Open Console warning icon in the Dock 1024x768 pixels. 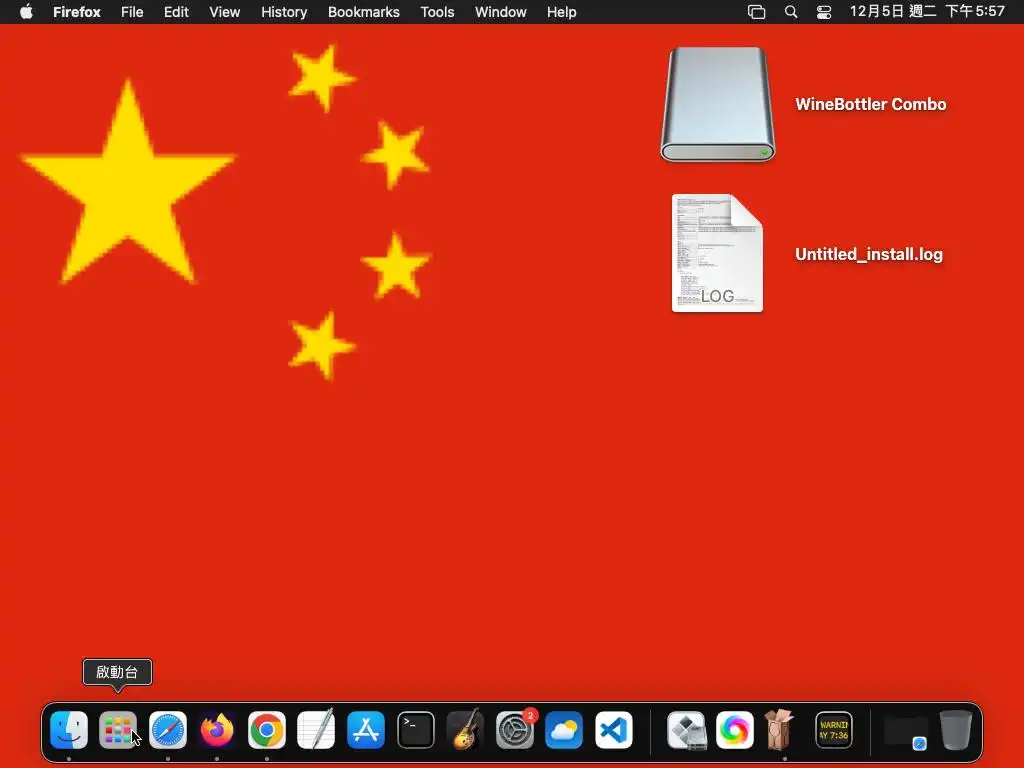point(834,729)
